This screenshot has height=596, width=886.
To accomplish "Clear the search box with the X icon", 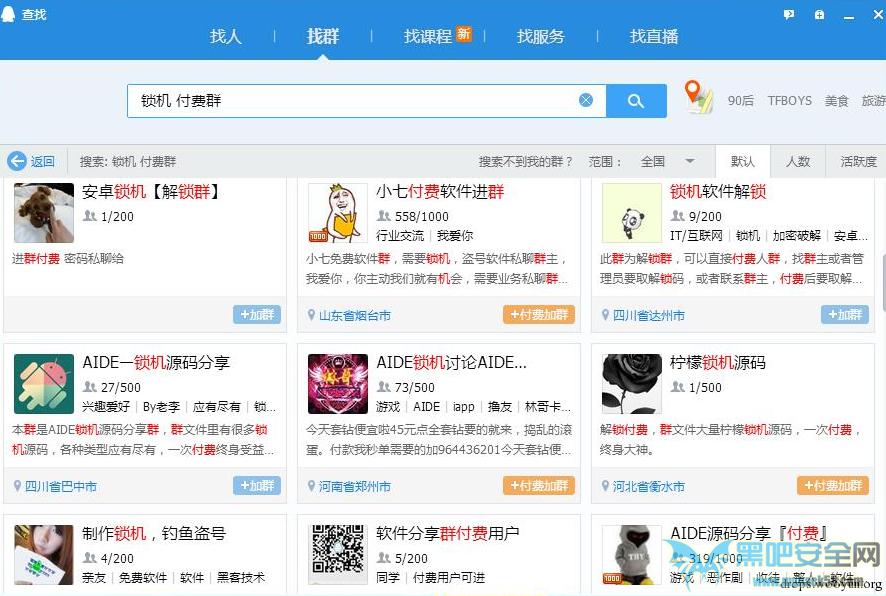I will coord(586,100).
